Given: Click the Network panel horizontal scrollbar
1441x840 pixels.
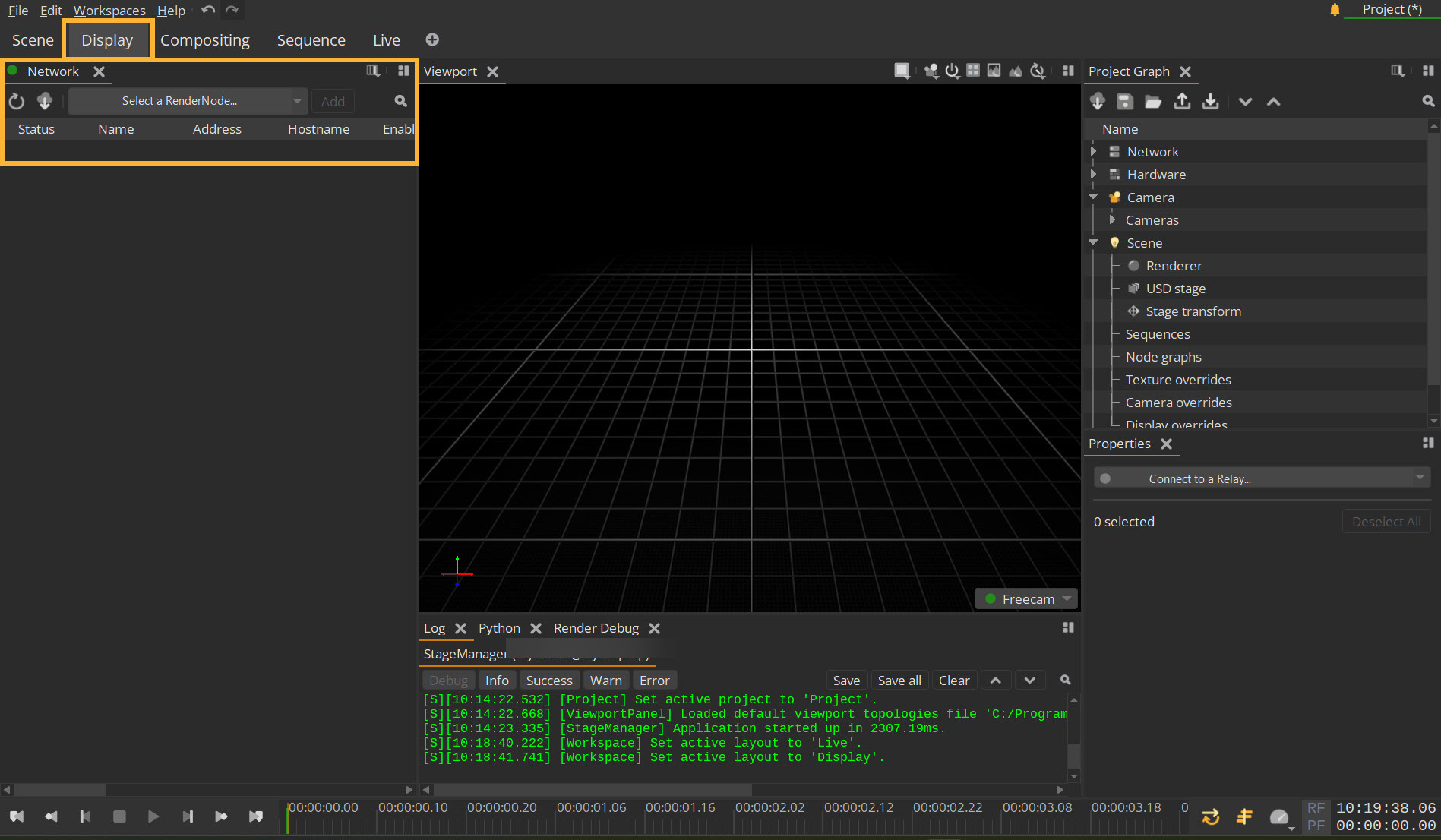Looking at the screenshot, I should 61,790.
